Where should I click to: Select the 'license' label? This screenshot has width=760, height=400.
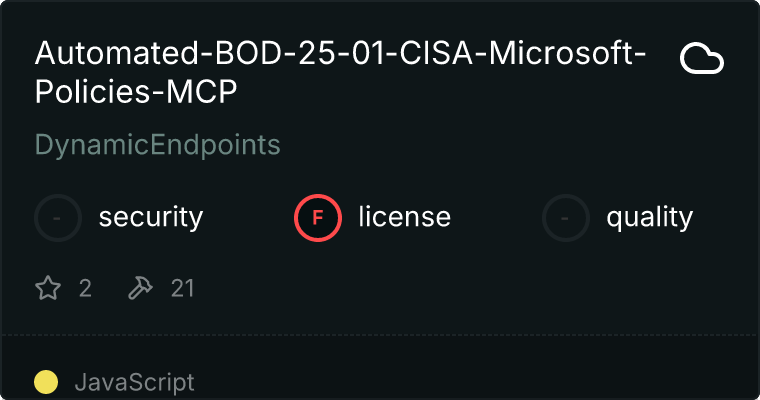pyautogui.click(x=404, y=217)
